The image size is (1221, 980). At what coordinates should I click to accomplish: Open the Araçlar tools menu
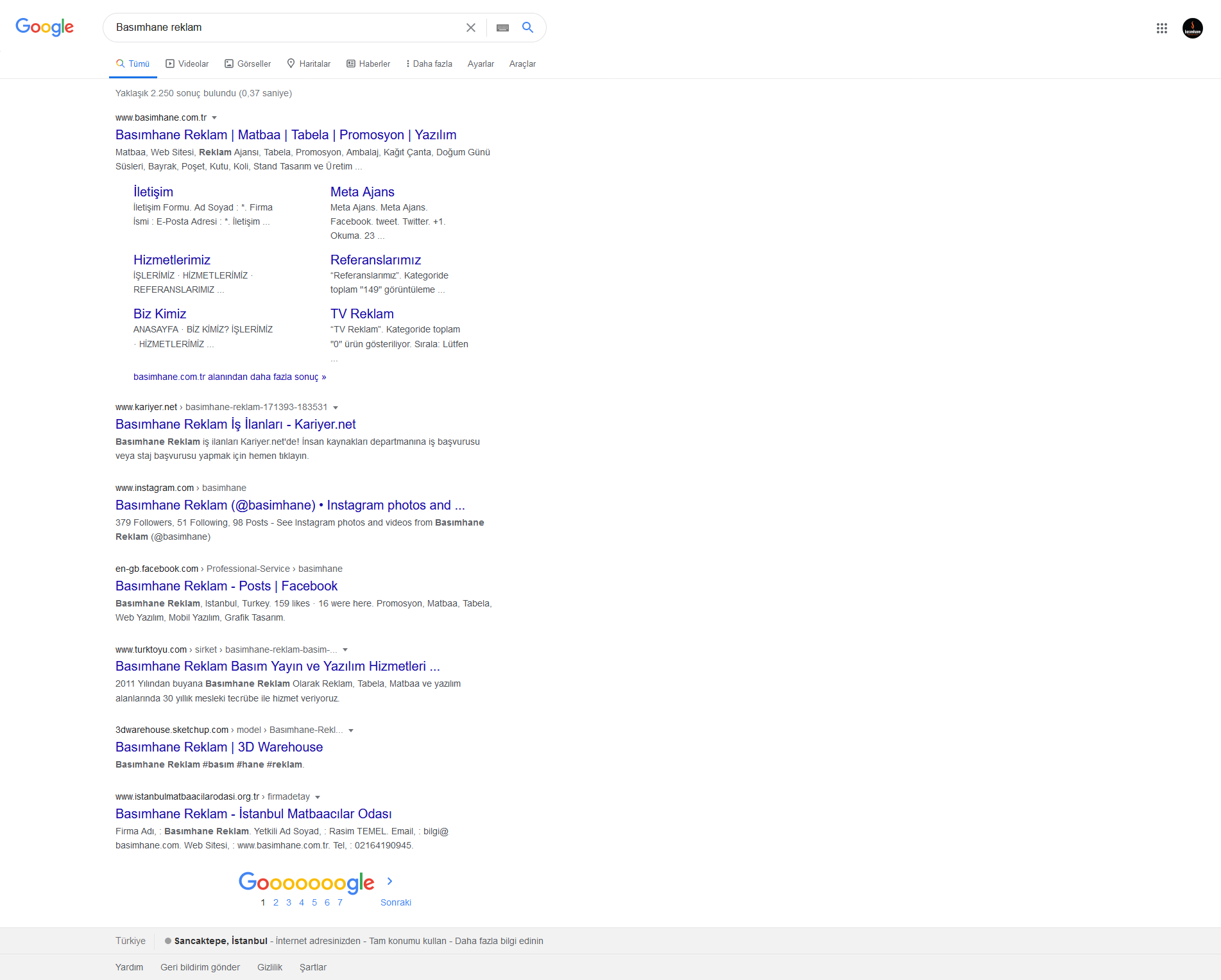(x=522, y=64)
